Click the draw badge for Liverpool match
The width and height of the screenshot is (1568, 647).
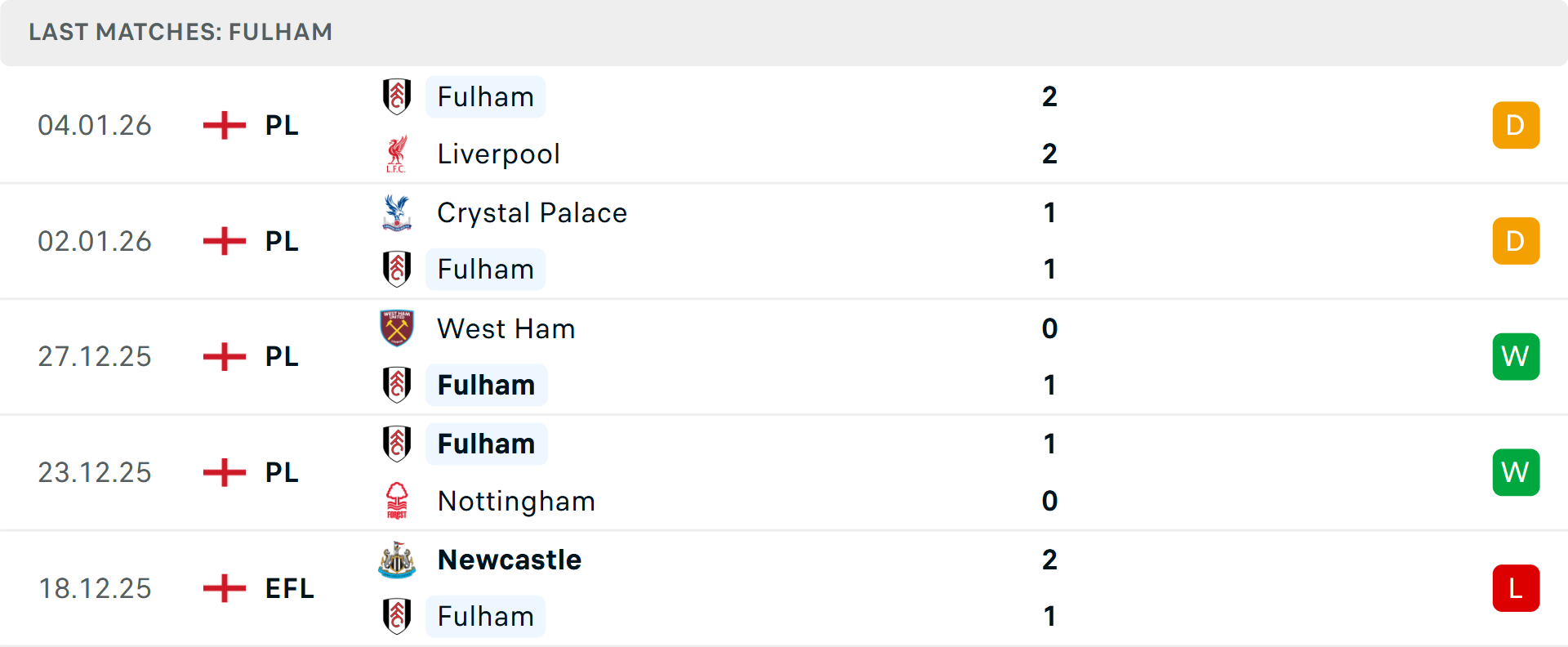pyautogui.click(x=1516, y=125)
